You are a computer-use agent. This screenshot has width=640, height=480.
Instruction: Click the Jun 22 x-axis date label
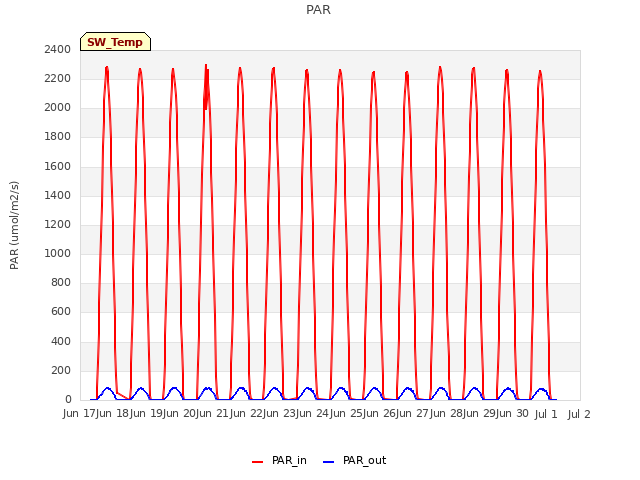click(247, 414)
